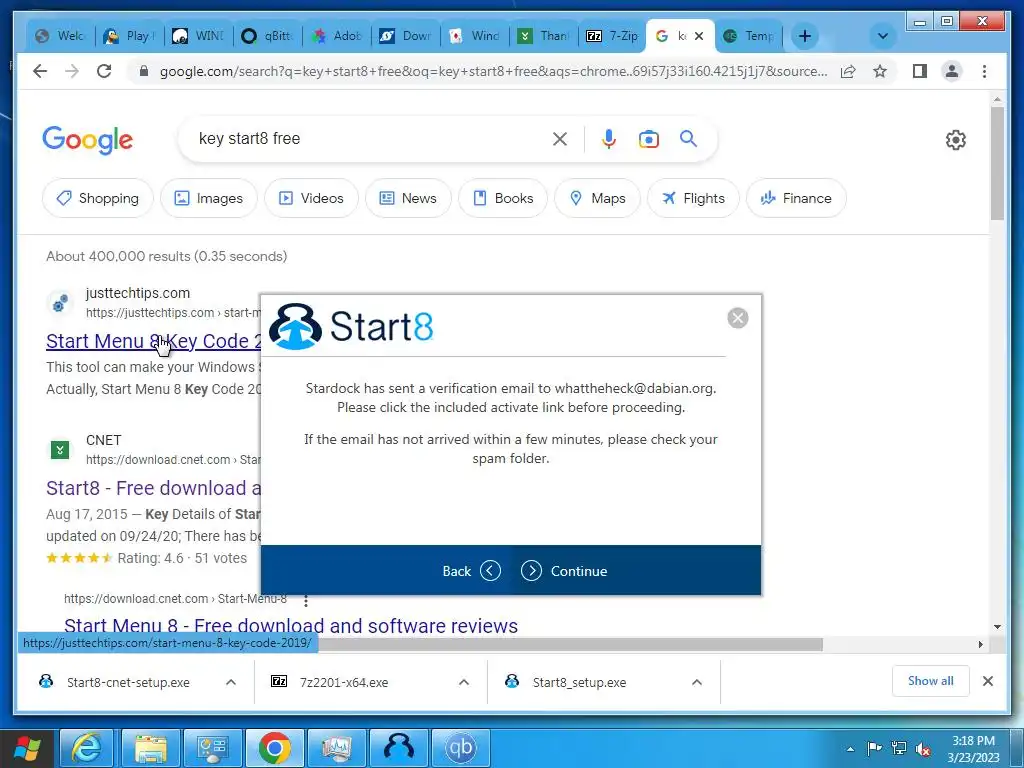Image resolution: width=1024 pixels, height=768 pixels.
Task: Filter results by Books
Action: tap(503, 198)
